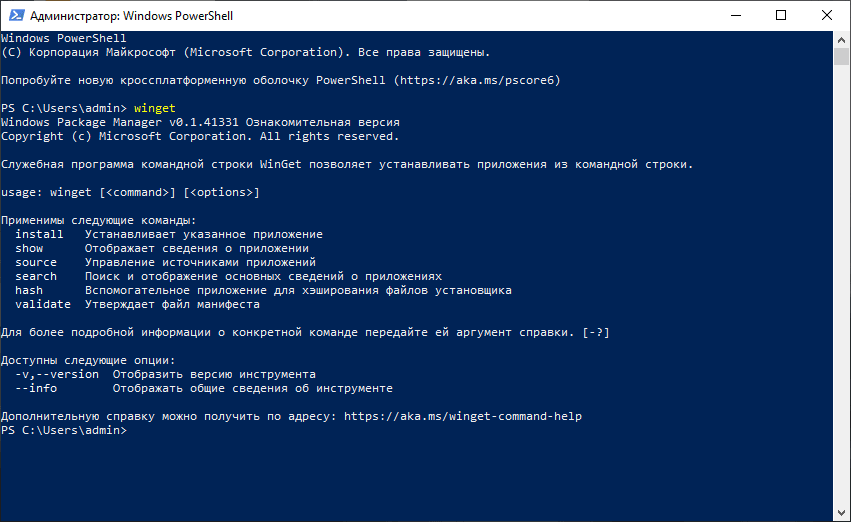Viewport: 851px width, 522px height.
Task: Click the "search" command in the list
Action: point(36,276)
